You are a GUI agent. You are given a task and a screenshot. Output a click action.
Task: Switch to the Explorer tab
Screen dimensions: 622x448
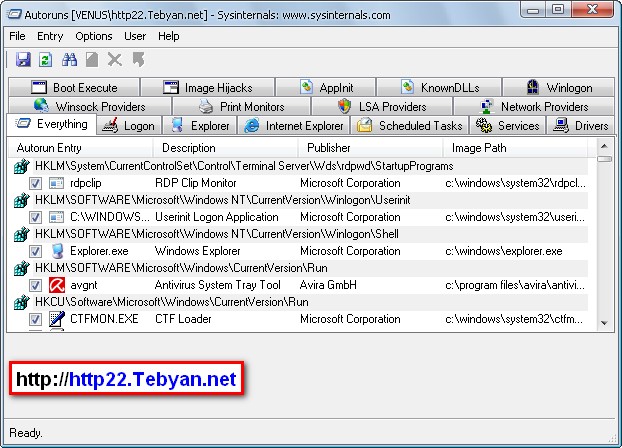point(200,126)
